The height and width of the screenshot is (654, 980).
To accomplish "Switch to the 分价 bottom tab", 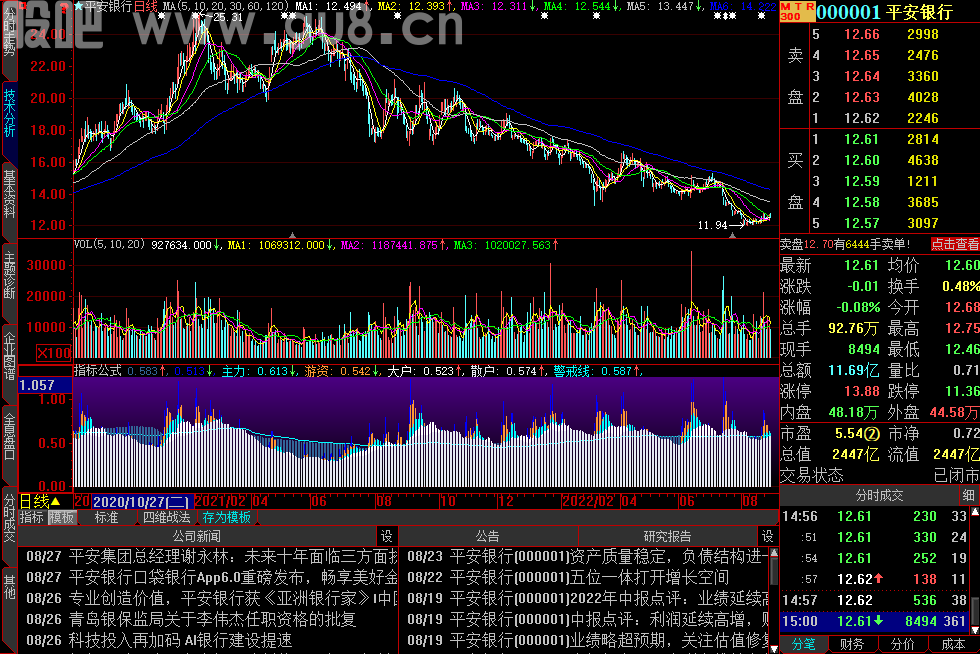I will 902,644.
